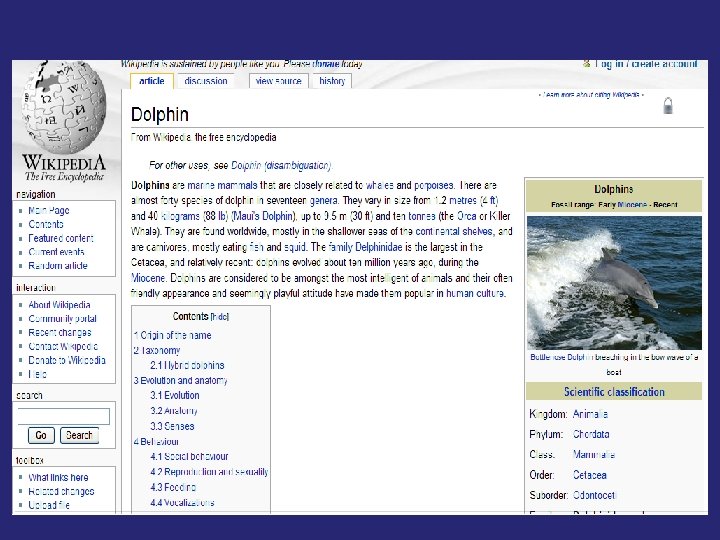Image resolution: width=720 pixels, height=540 pixels.
Task: Jump to 3.3 Senses section
Action: 172,426
